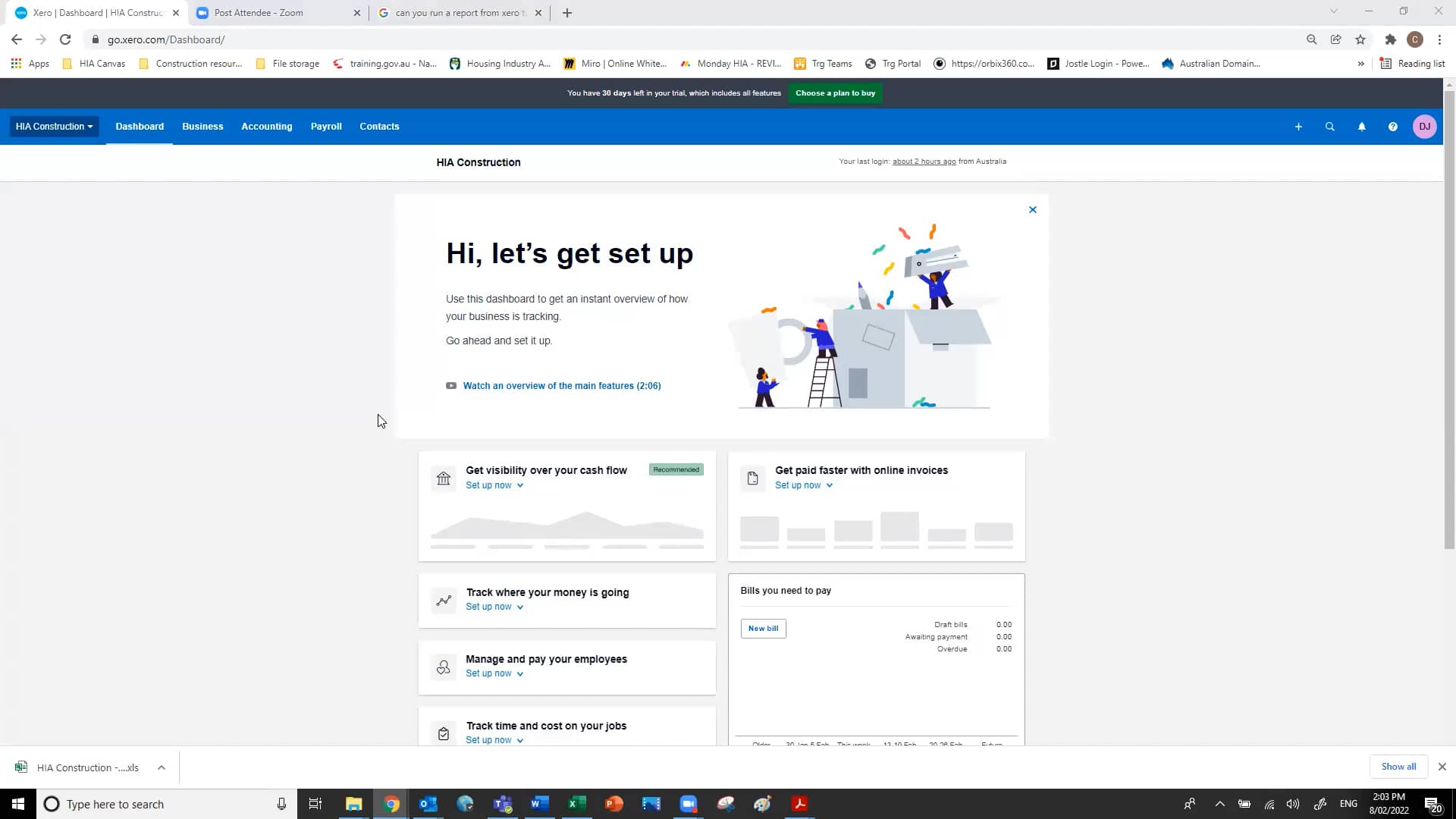Viewport: 1456px width, 819px height.
Task: Open Xero search with the magnifying glass icon
Action: [1330, 126]
